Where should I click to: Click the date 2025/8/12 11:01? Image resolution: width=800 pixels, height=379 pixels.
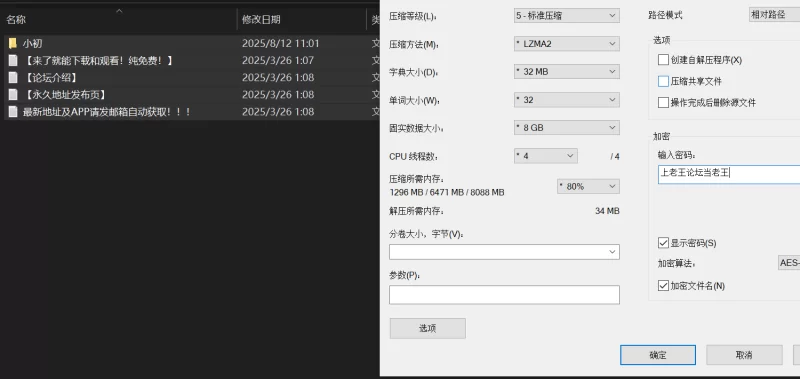[x=281, y=43]
